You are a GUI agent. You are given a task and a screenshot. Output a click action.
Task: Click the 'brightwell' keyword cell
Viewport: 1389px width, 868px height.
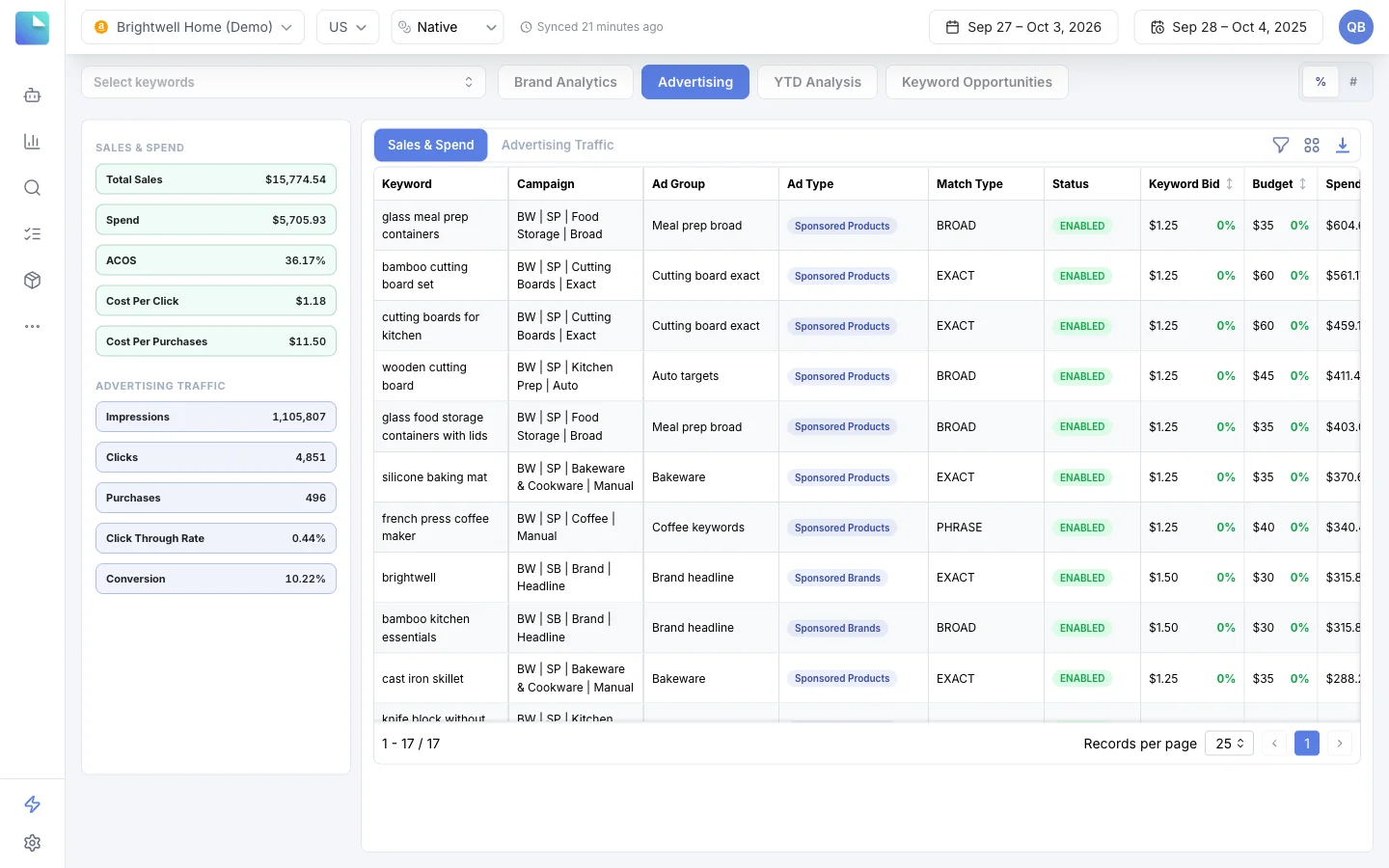(x=441, y=578)
